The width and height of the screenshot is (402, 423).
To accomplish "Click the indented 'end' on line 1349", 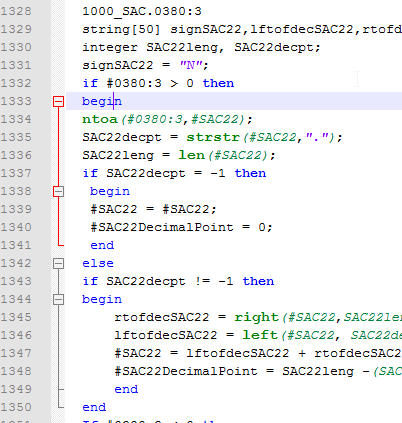I will point(126,389).
